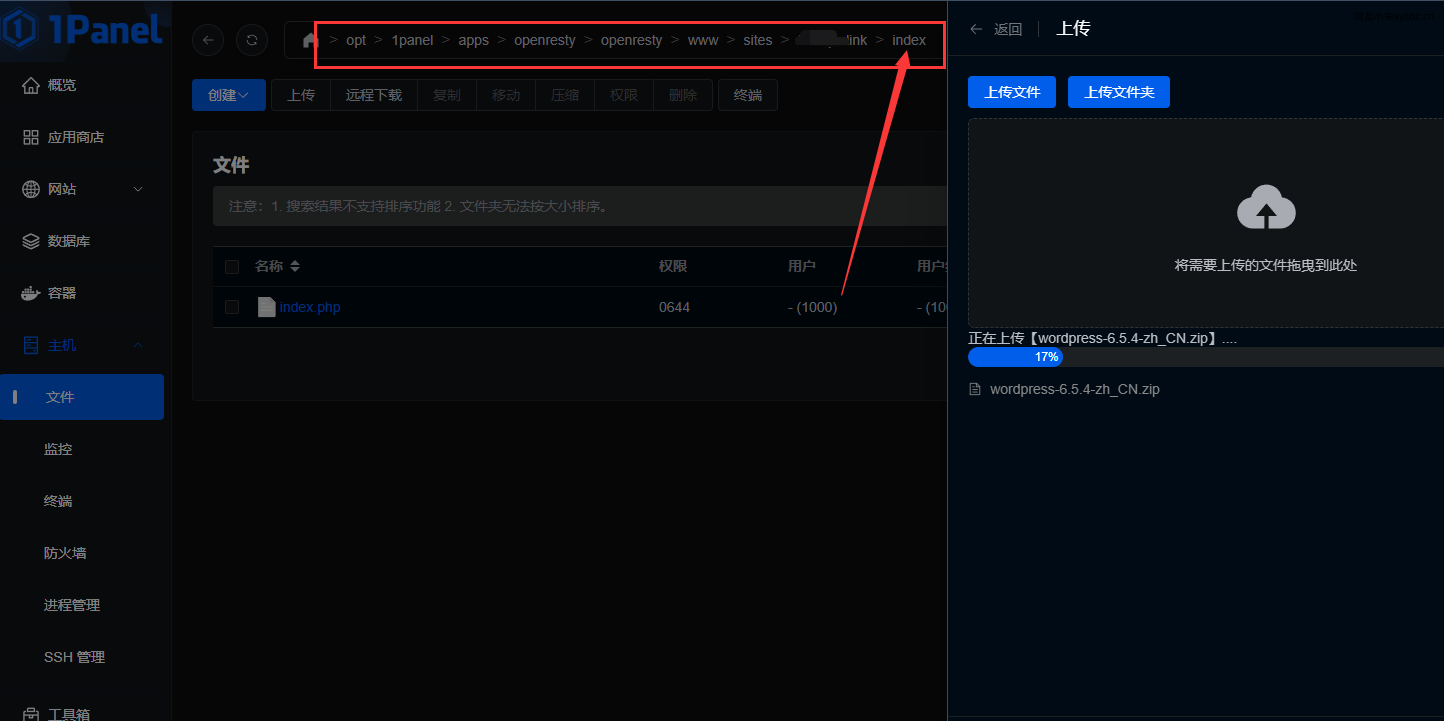Click the index breadcrumb
Image resolution: width=1444 pixels, height=721 pixels.
coord(909,40)
